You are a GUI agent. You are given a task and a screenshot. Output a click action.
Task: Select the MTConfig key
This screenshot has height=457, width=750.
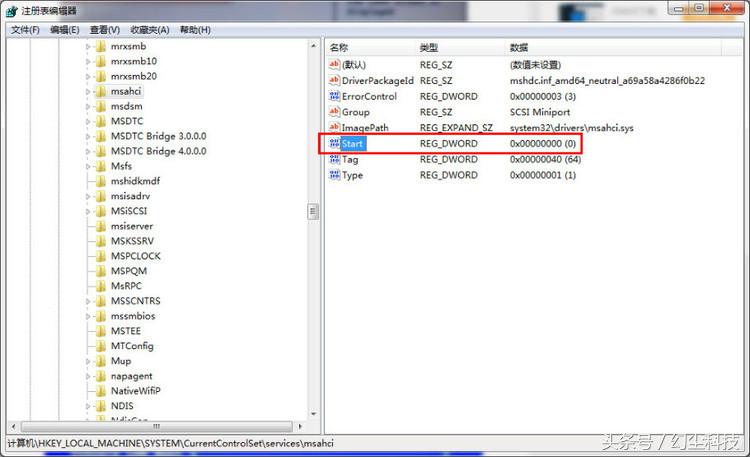click(x=132, y=346)
